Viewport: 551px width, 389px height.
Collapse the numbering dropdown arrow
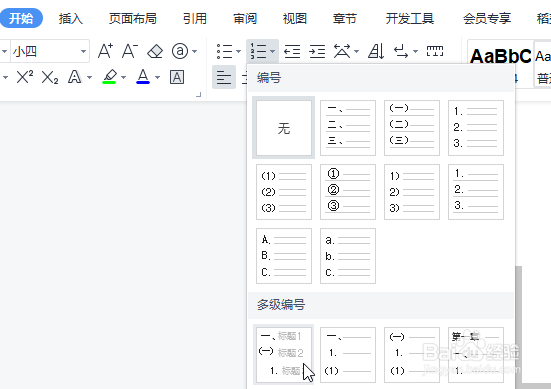click(x=273, y=52)
